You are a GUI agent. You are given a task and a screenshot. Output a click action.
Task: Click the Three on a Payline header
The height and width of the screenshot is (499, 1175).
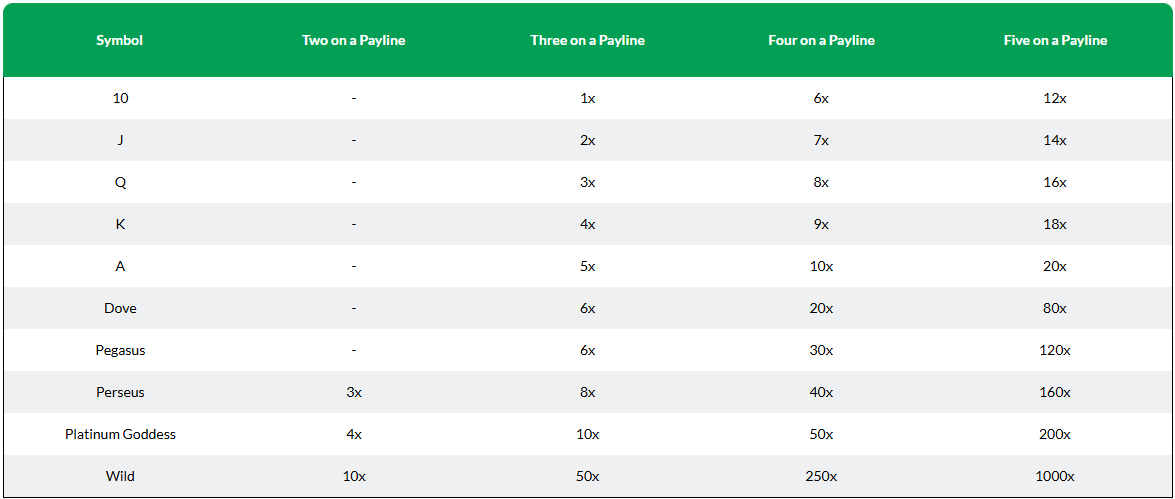coord(588,40)
